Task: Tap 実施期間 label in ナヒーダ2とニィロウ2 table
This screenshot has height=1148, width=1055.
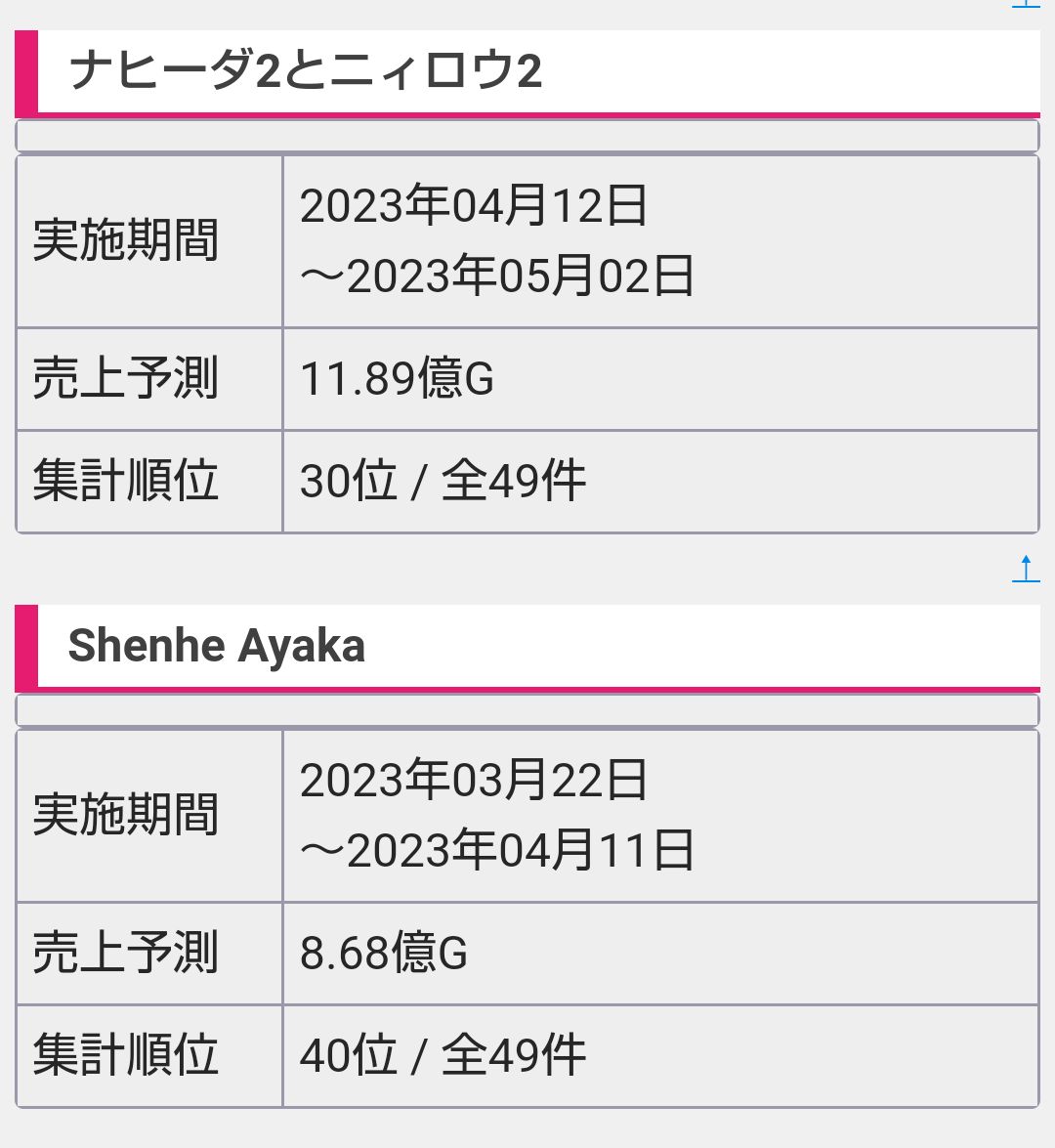Action: pyautogui.click(x=125, y=241)
